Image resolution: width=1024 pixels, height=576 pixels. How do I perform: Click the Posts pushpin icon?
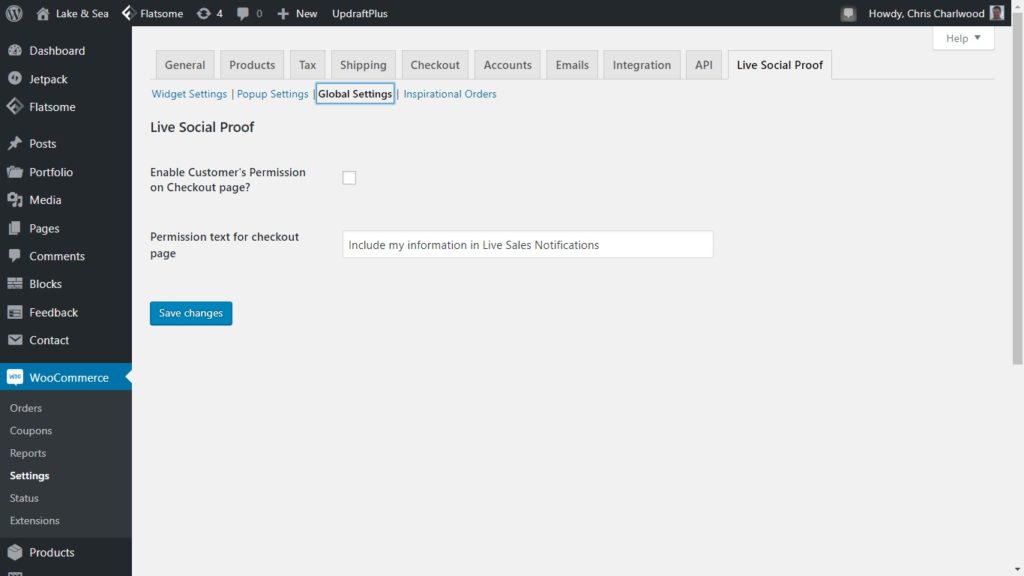15,143
